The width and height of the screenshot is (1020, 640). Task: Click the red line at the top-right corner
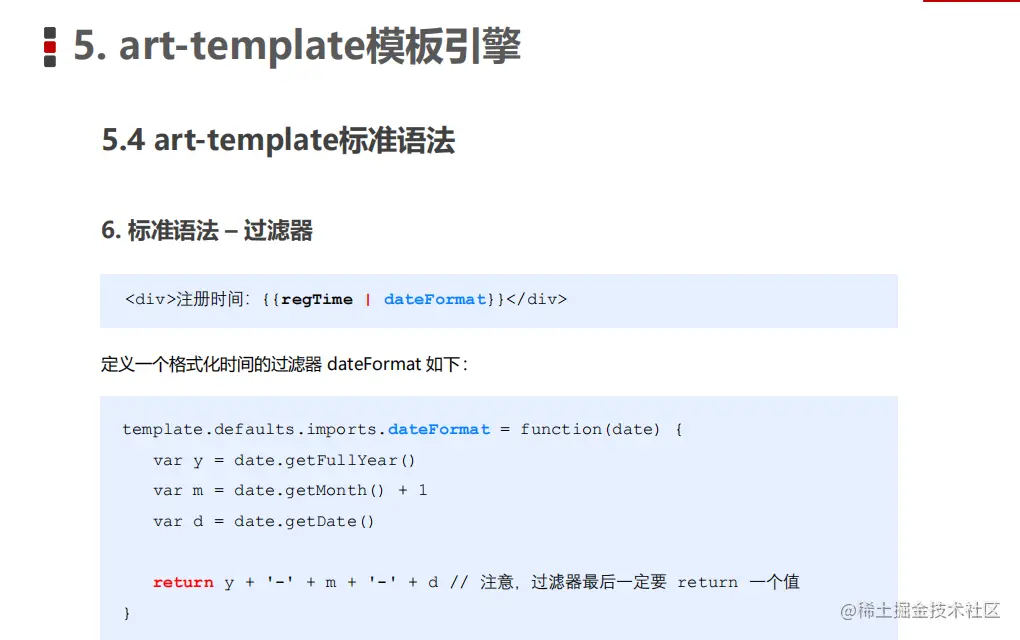pyautogui.click(x=970, y=2)
